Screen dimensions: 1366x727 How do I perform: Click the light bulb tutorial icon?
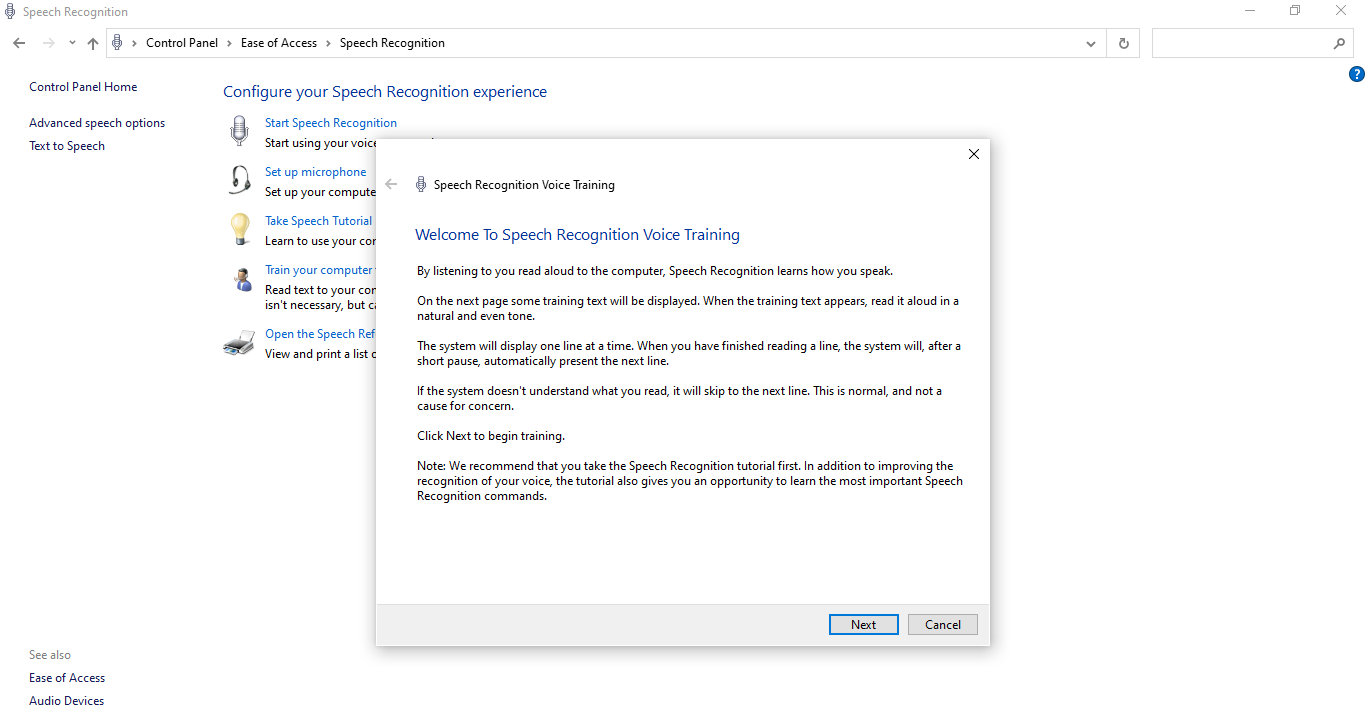pyautogui.click(x=240, y=229)
